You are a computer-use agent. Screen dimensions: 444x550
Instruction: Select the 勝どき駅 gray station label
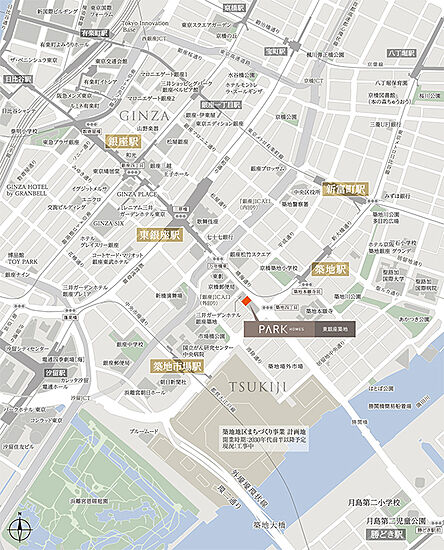386,535
